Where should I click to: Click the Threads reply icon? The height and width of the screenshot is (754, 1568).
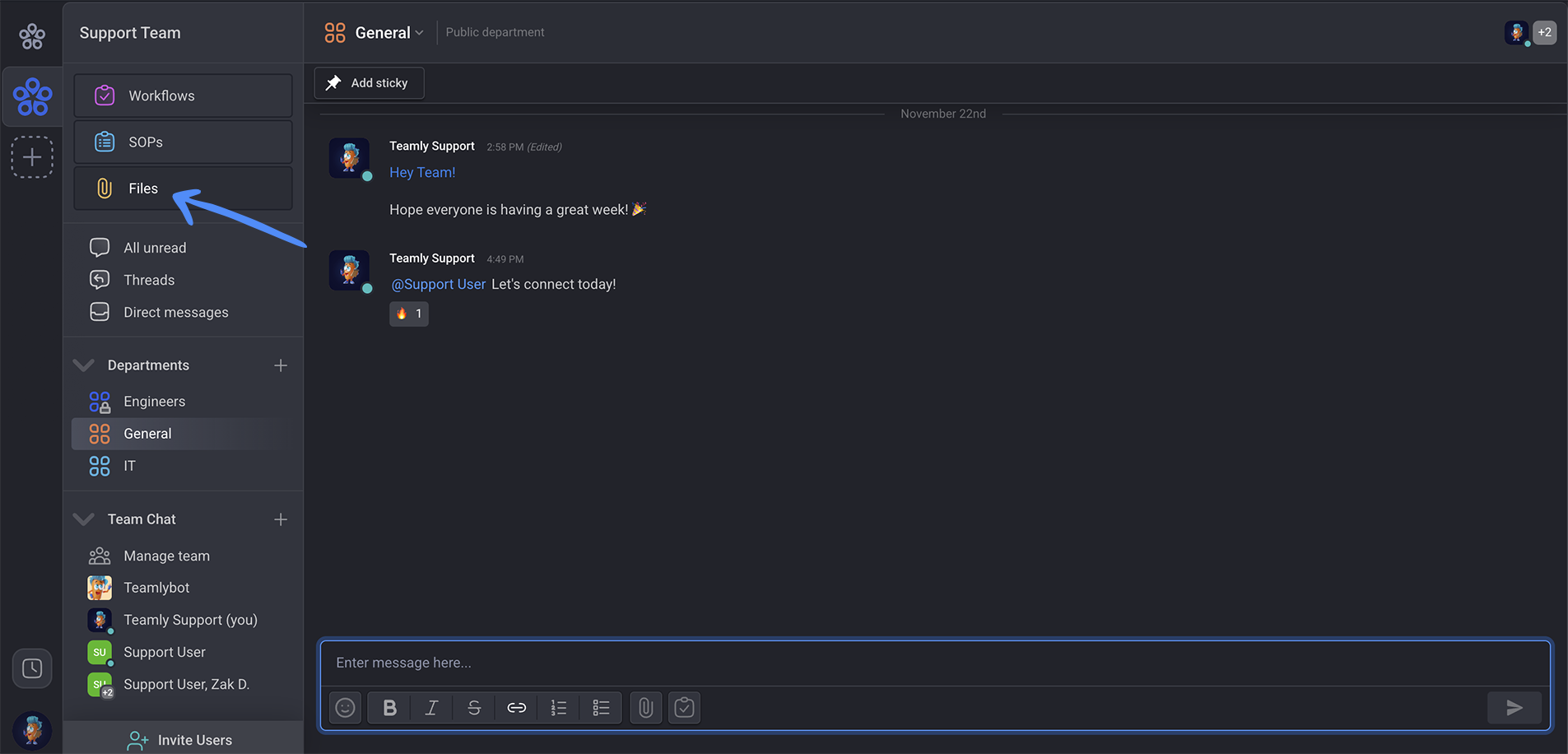pyautogui.click(x=100, y=280)
